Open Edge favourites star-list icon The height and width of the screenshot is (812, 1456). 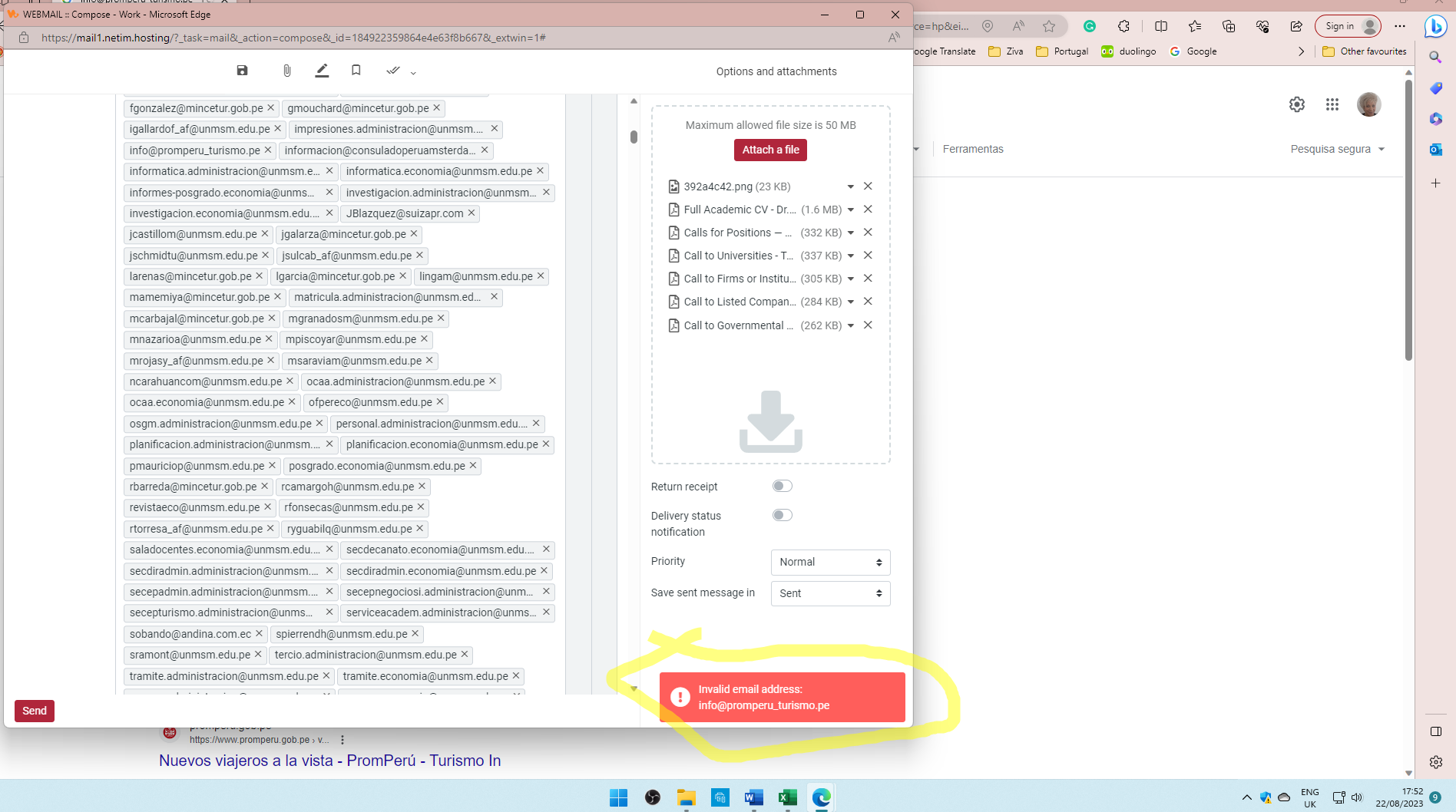tap(1195, 26)
